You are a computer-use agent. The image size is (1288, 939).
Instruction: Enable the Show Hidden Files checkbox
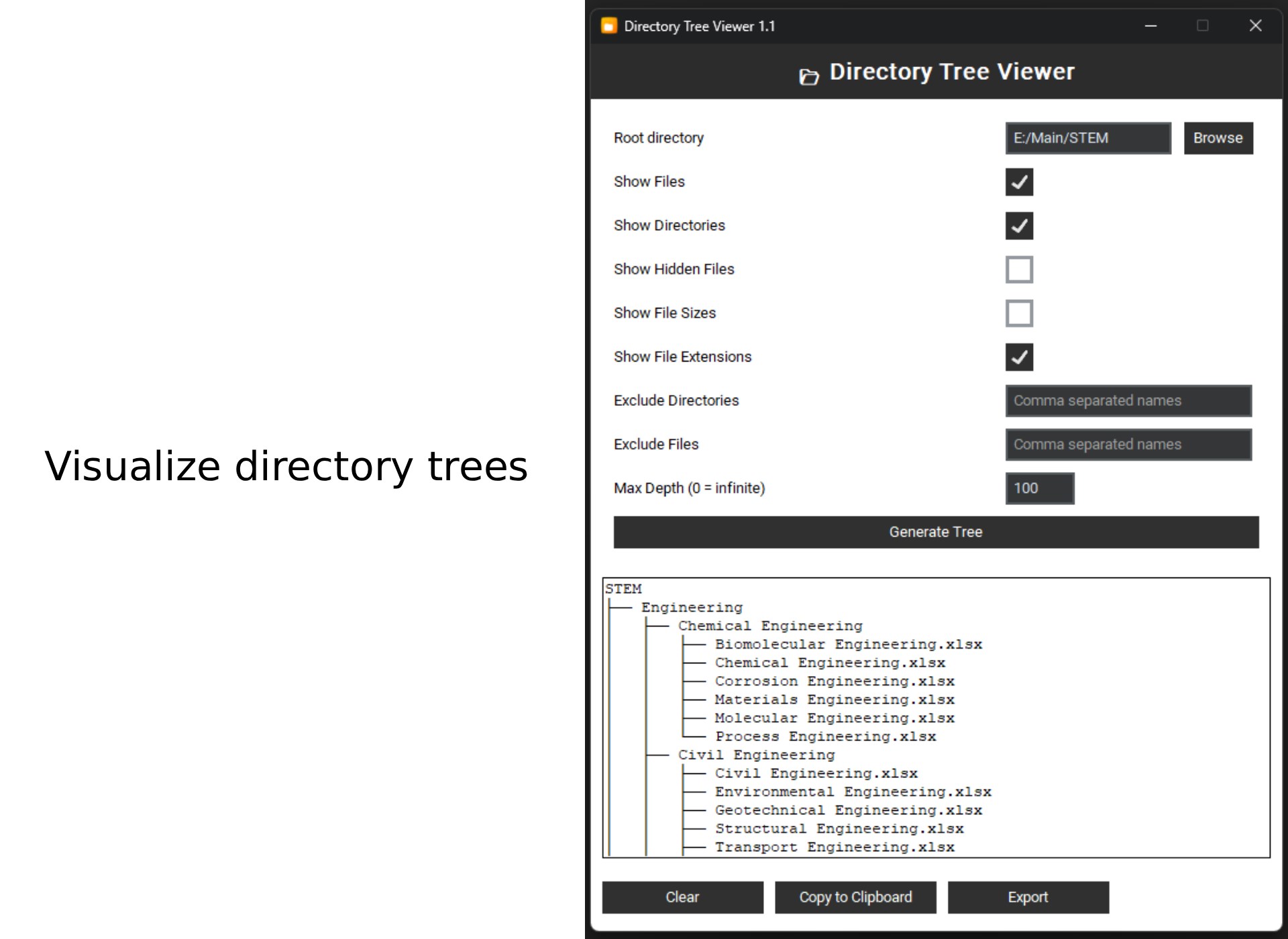[x=1018, y=270]
